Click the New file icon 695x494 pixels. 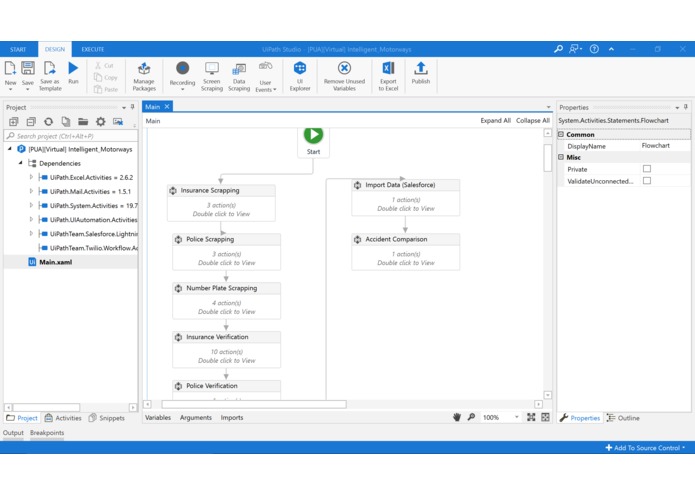click(10, 69)
